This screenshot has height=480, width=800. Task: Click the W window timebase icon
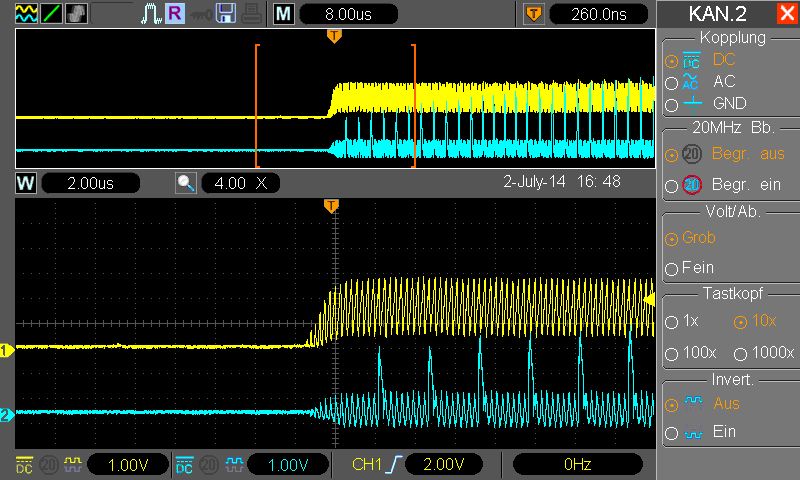25,184
